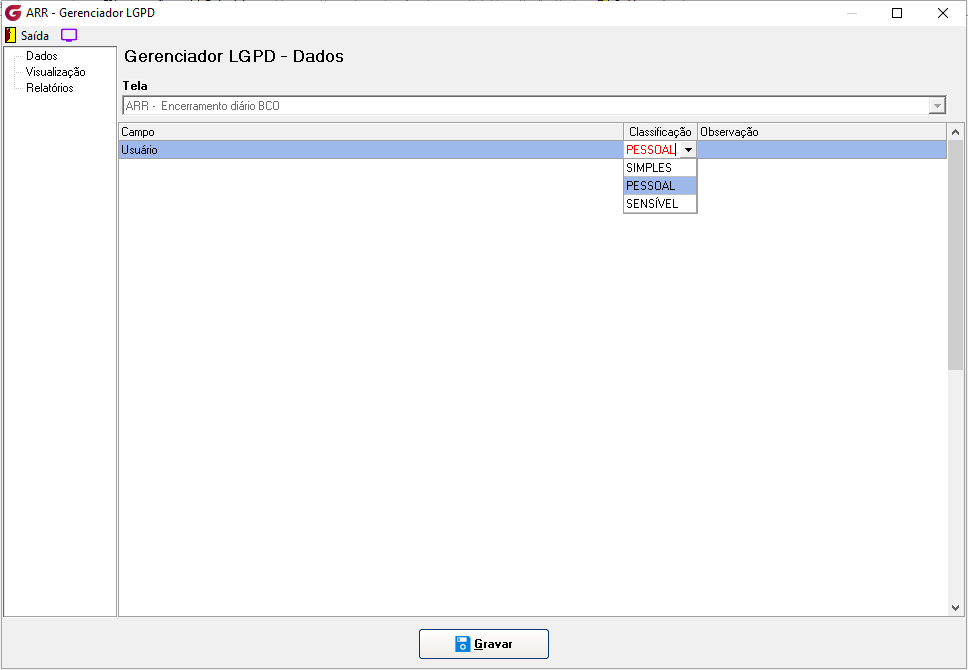This screenshot has height=670, width=968.
Task: Click the scrollbar up arrow in grid
Action: click(x=956, y=132)
